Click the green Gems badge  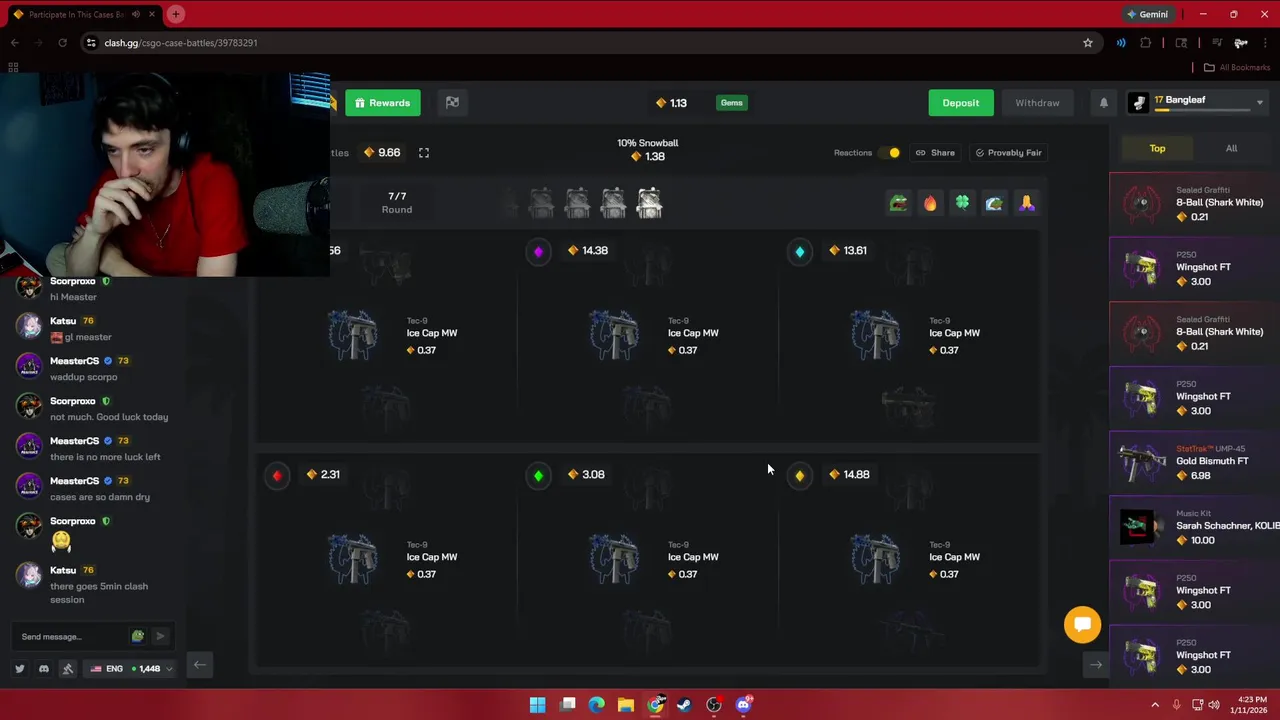click(732, 103)
